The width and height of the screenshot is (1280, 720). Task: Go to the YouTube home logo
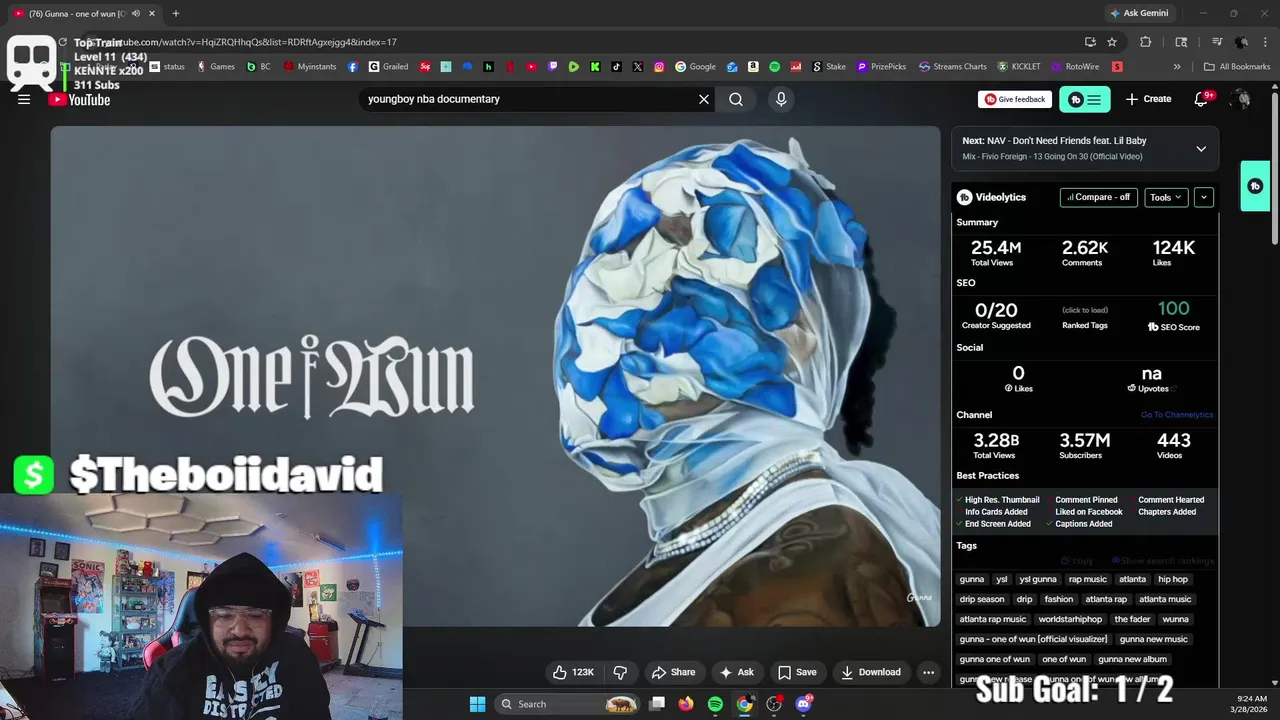[x=80, y=99]
